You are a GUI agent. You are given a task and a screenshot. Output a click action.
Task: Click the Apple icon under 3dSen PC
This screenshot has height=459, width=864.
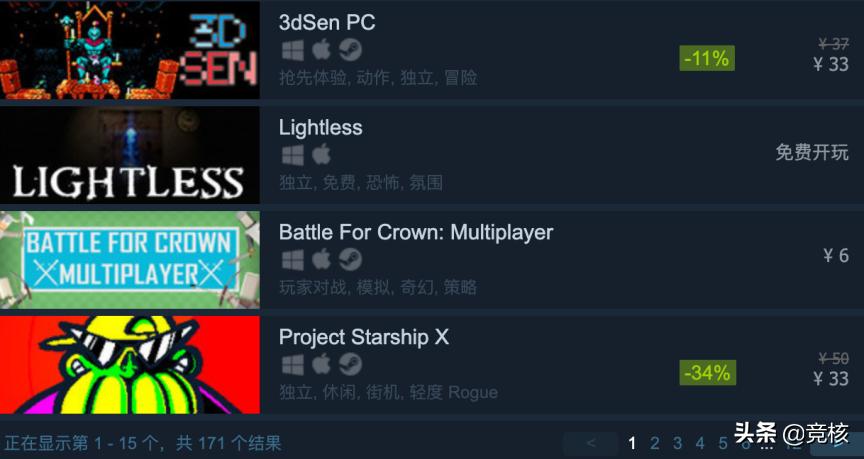(x=321, y=50)
